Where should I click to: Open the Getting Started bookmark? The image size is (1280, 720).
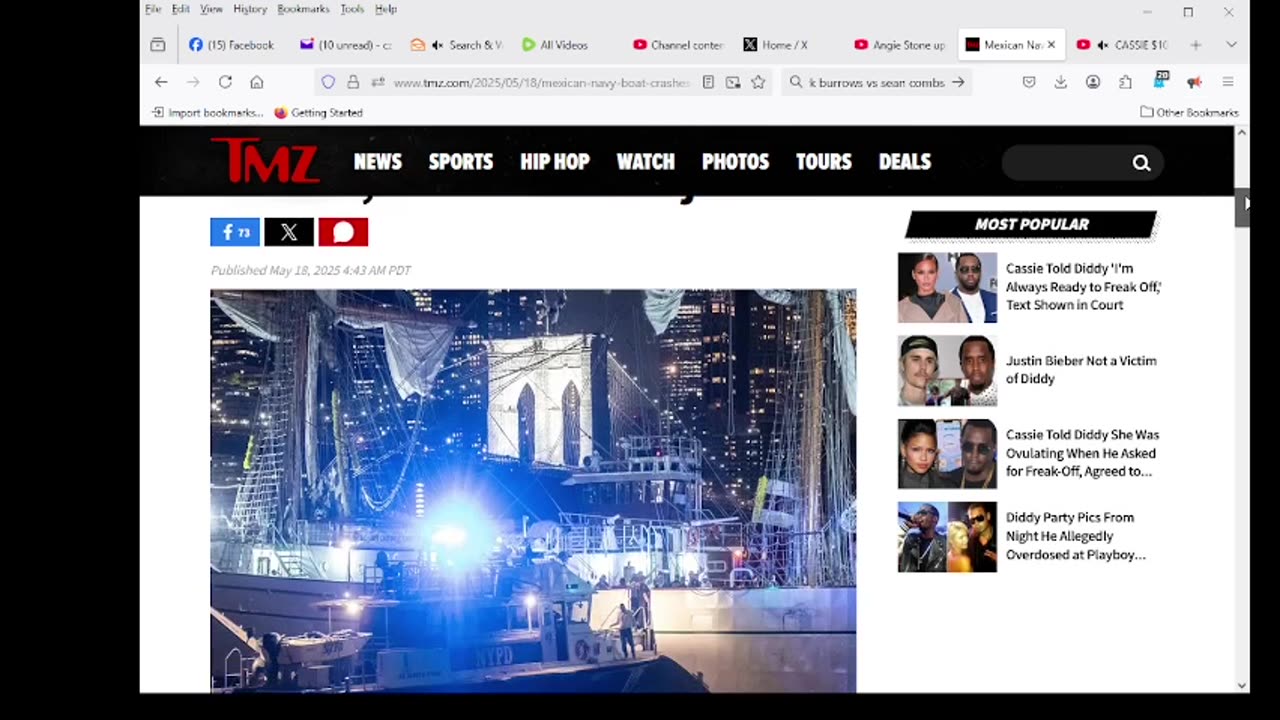tap(318, 113)
